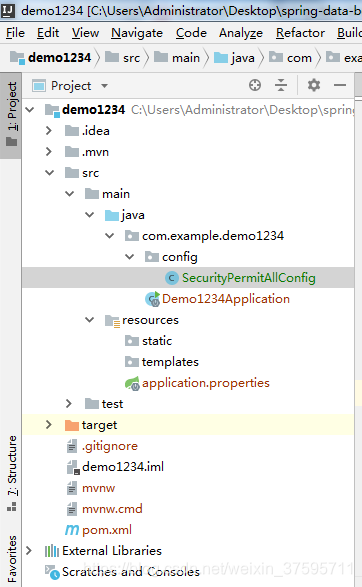Click the Maven m icon beside pom.xml
362x587 pixels.
tap(72, 530)
